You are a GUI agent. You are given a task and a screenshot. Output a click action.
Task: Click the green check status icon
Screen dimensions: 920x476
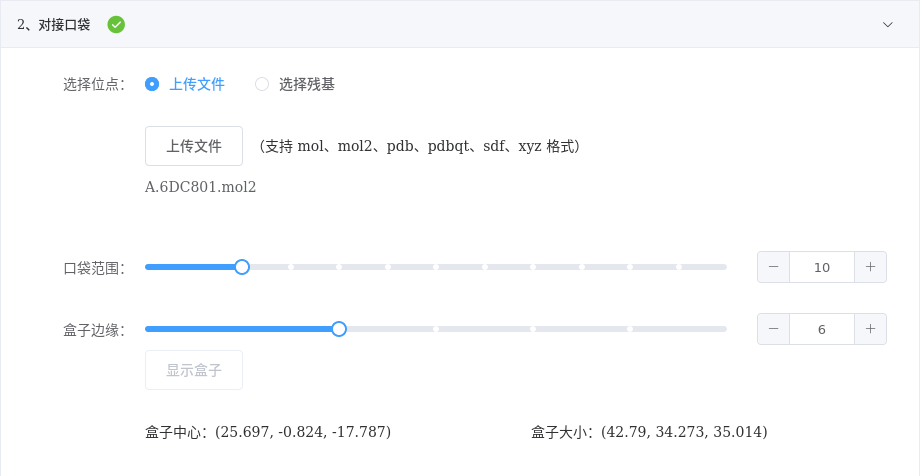(116, 24)
